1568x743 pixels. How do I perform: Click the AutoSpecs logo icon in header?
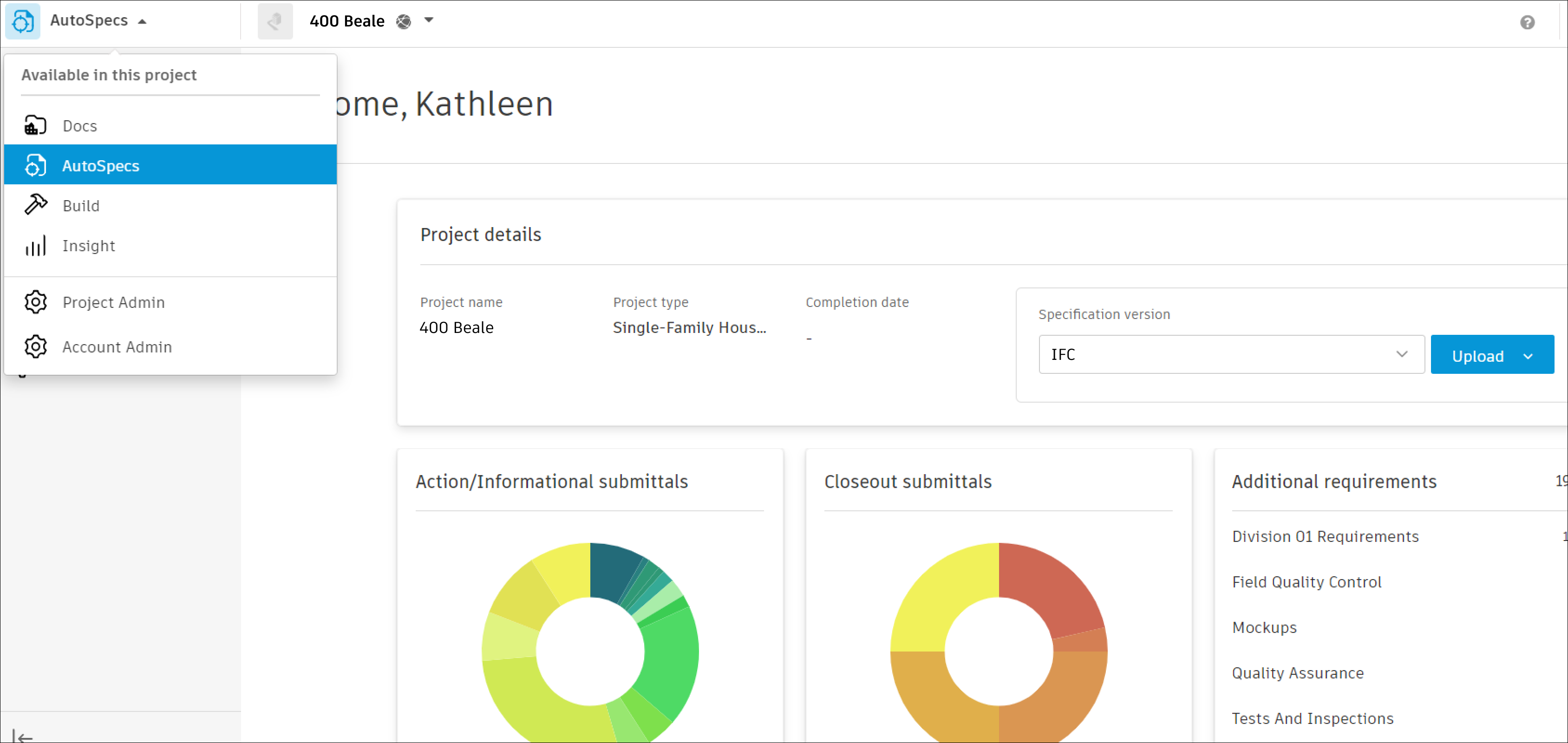(22, 21)
